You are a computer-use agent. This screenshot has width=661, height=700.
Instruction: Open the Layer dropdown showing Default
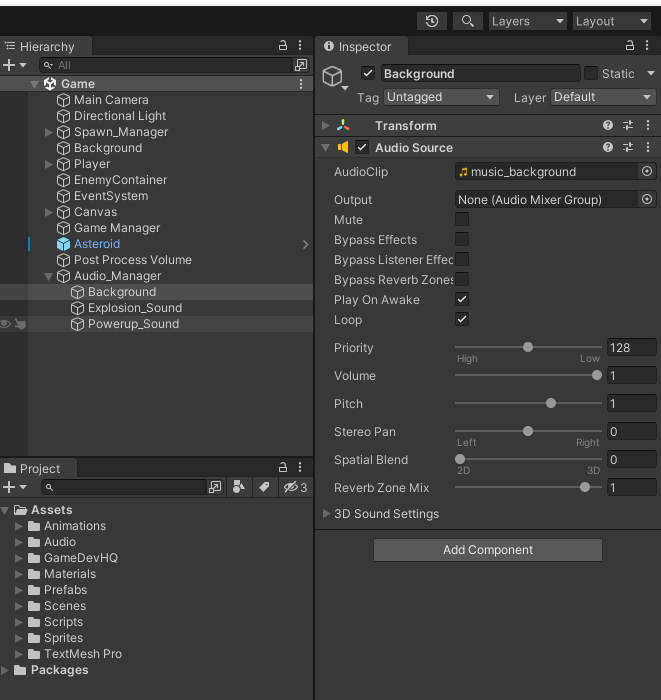pos(603,97)
